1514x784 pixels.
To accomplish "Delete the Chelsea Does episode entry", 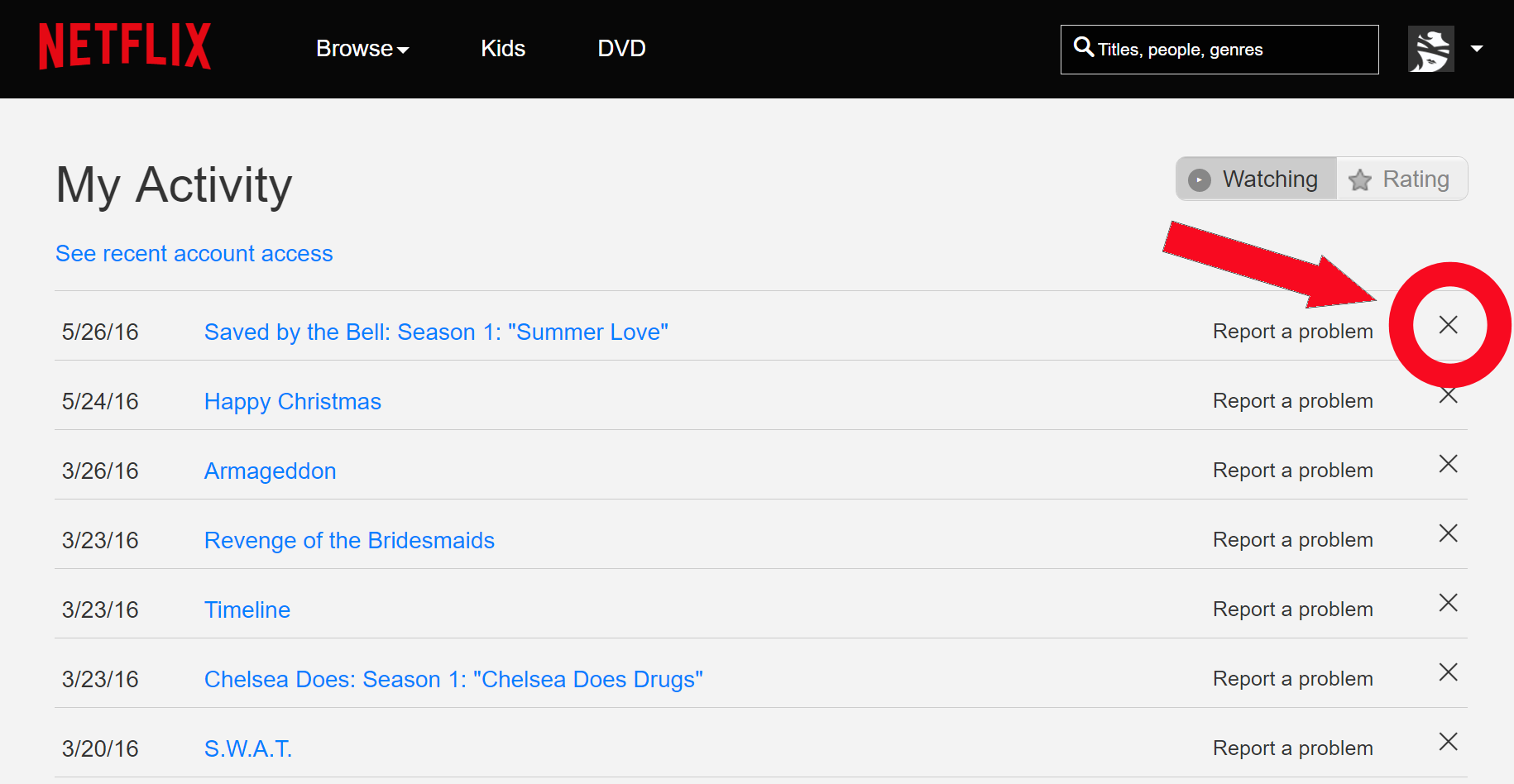I will [1449, 672].
